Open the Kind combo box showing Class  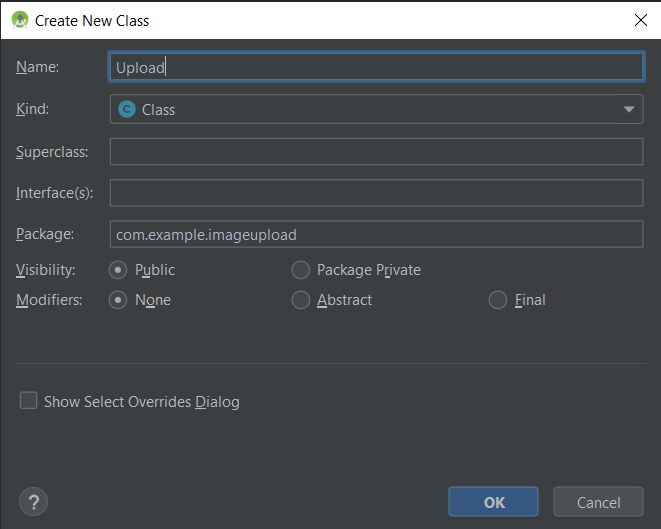(x=375, y=109)
